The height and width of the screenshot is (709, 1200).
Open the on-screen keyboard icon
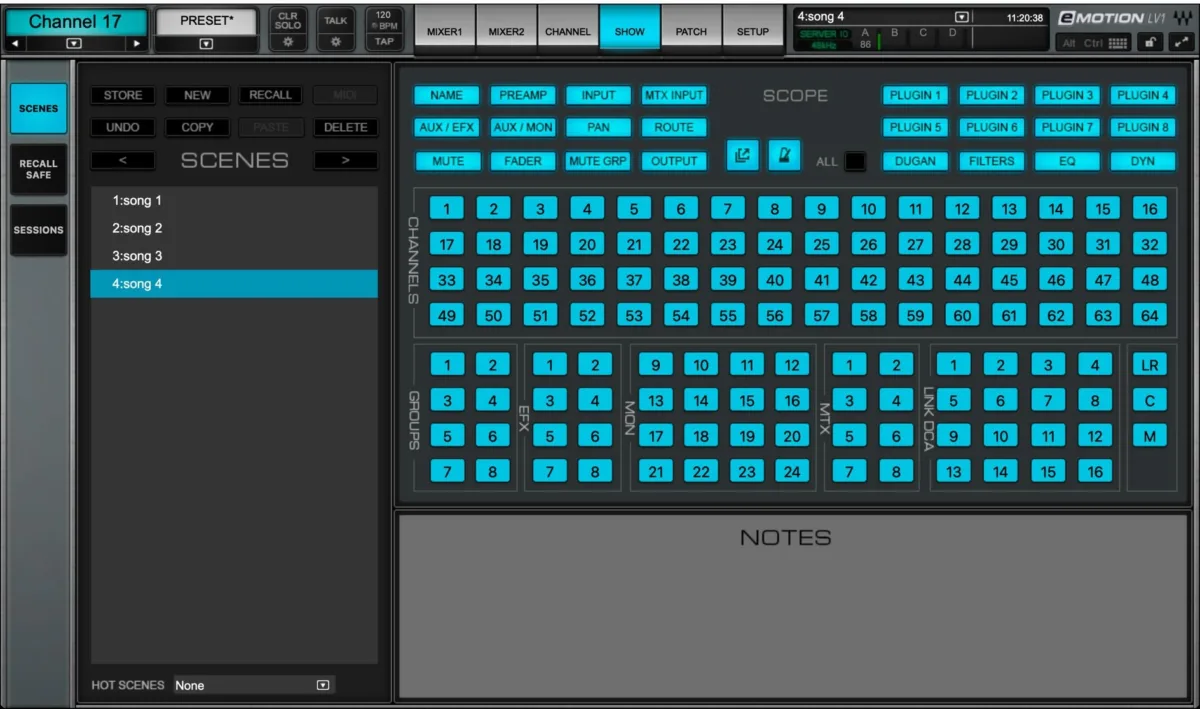[1118, 43]
